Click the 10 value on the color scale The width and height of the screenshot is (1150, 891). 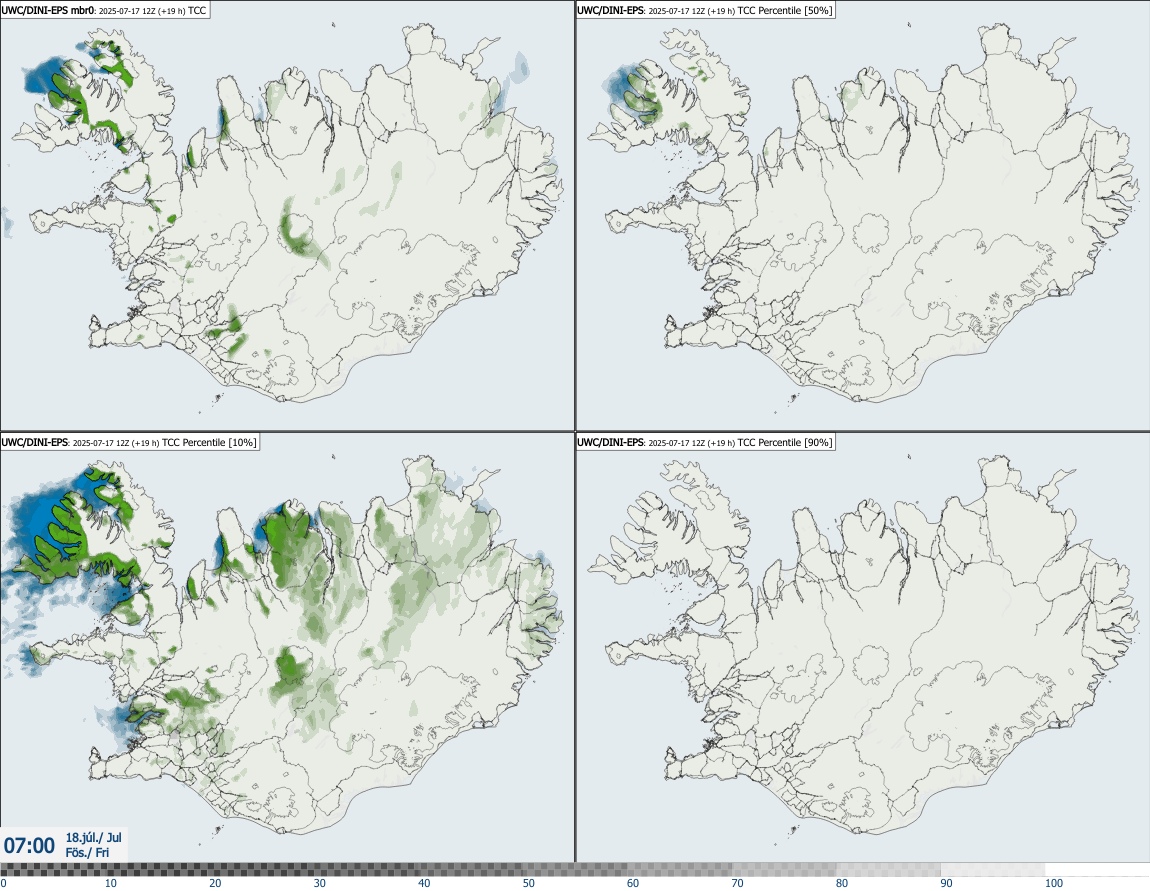[110, 883]
